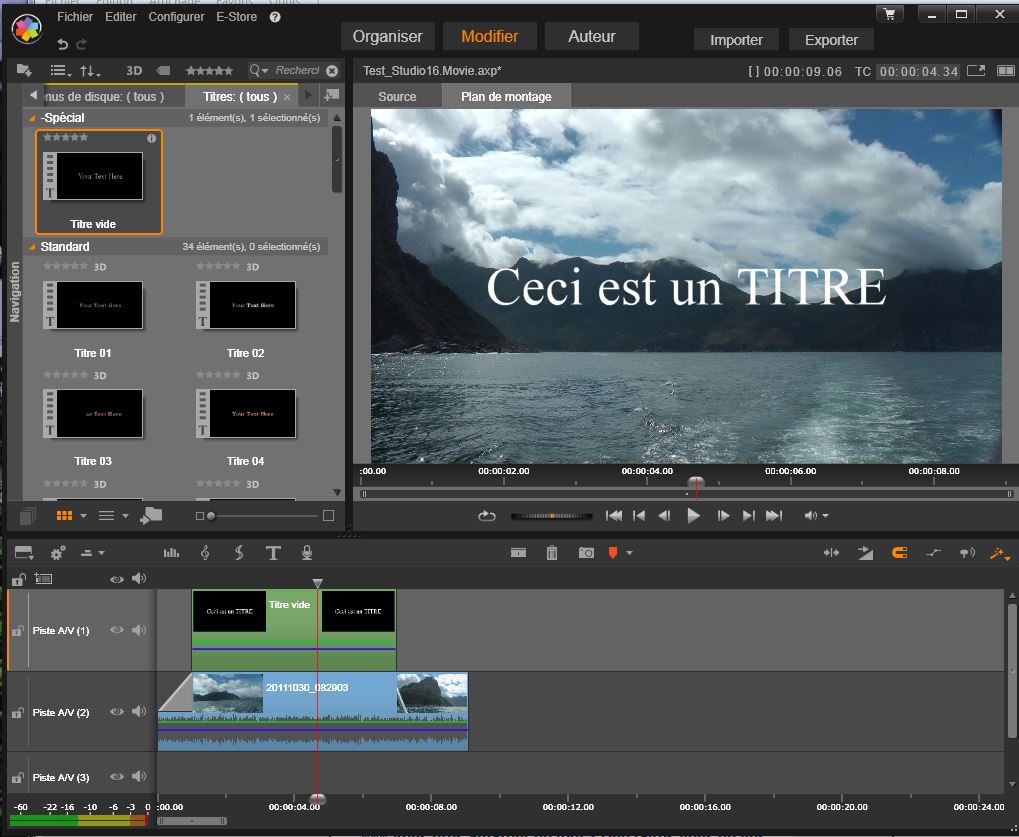
Task: Open the audio mixer icon
Action: point(171,553)
